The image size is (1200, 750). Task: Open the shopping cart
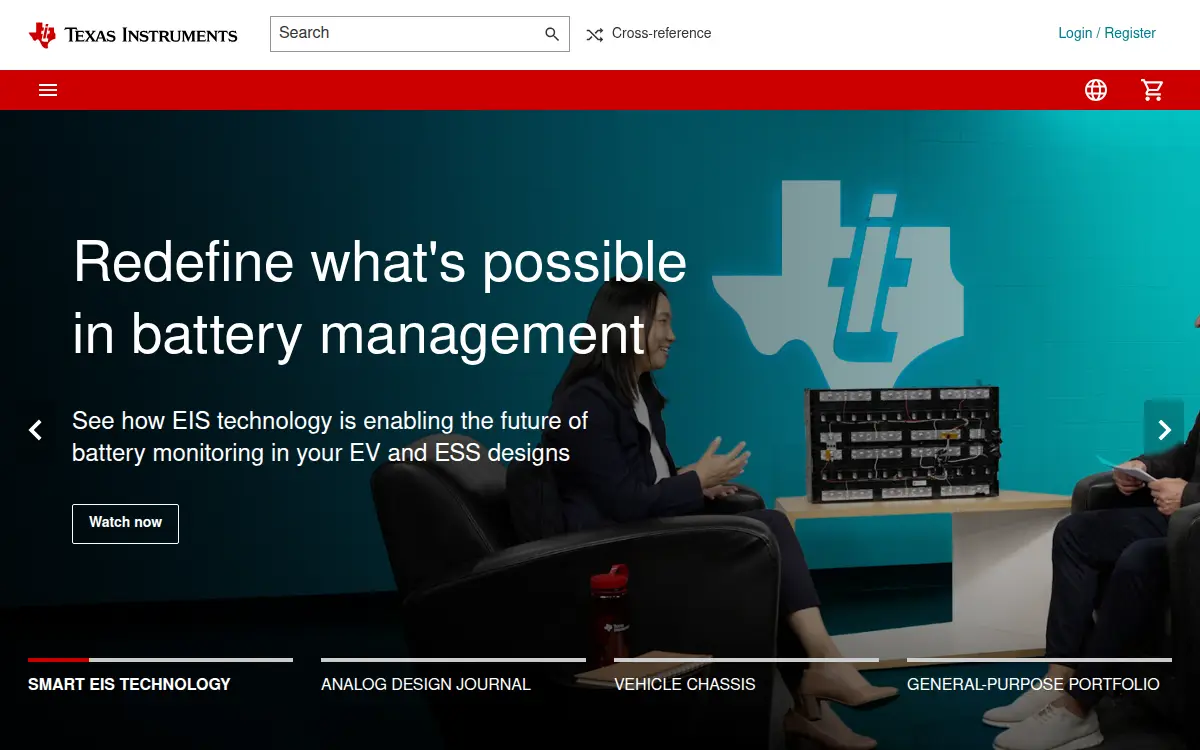1153,90
